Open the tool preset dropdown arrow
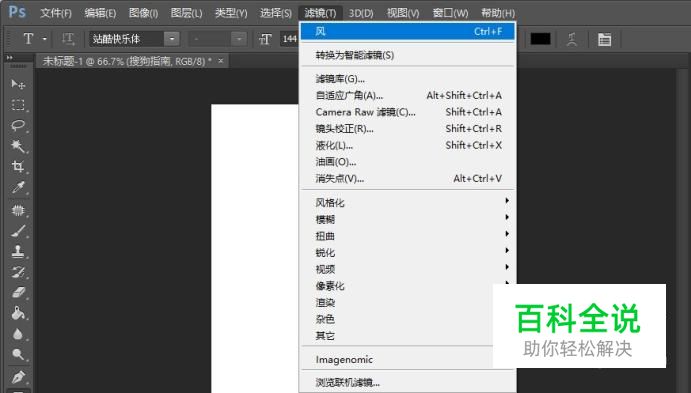691x393 pixels. (45, 39)
